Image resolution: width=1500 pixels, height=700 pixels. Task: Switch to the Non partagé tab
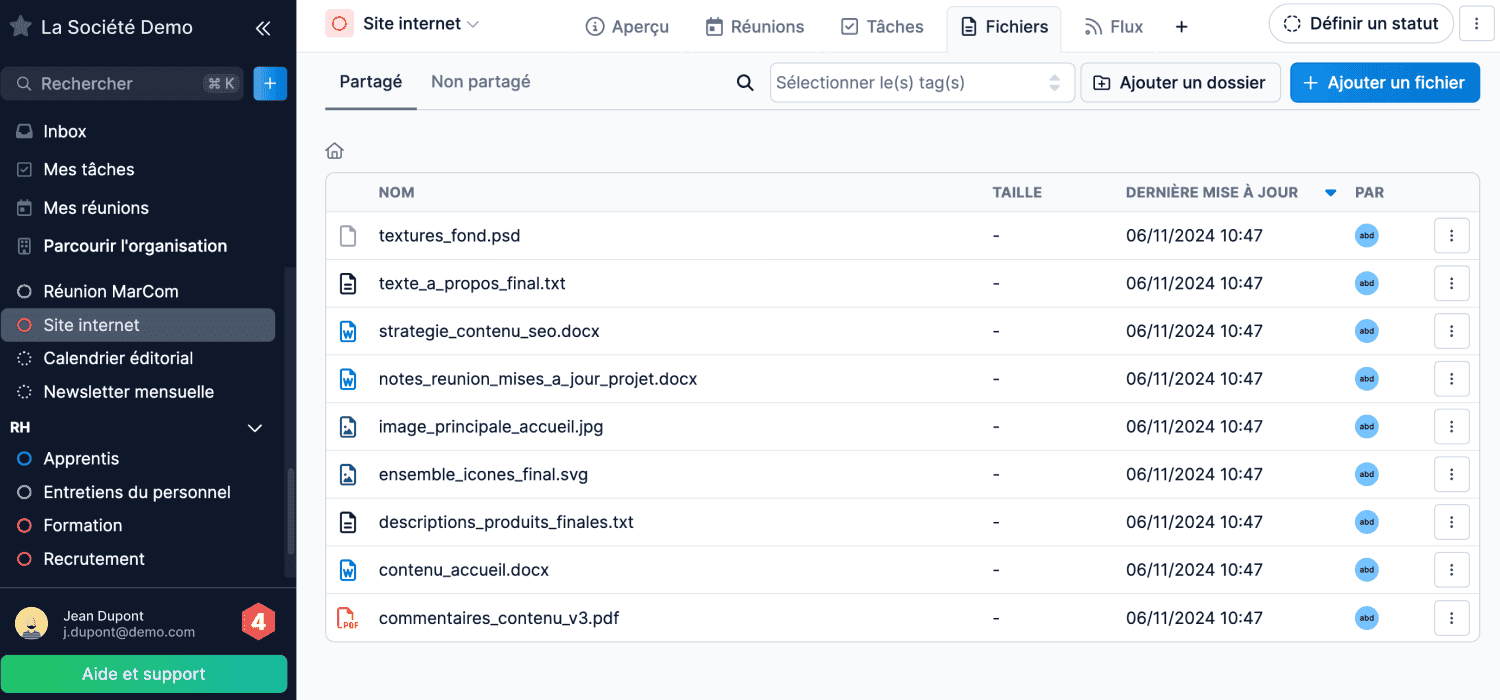point(480,82)
